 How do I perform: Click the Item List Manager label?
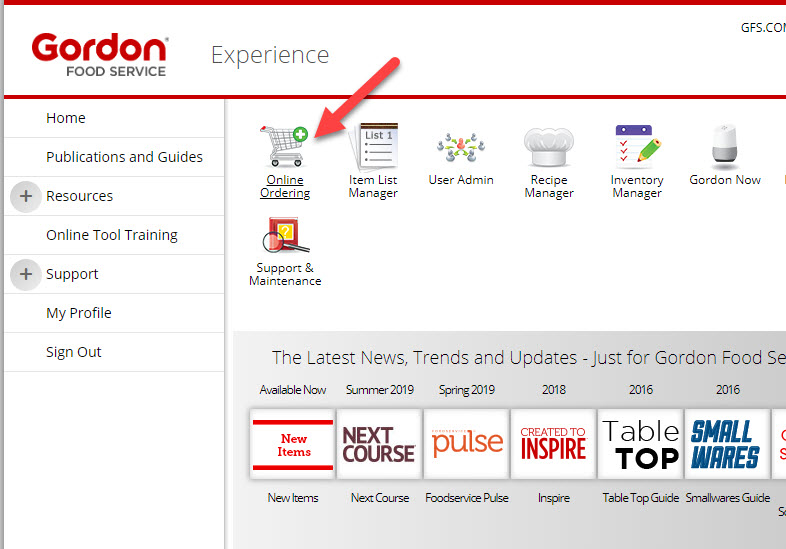click(x=373, y=187)
